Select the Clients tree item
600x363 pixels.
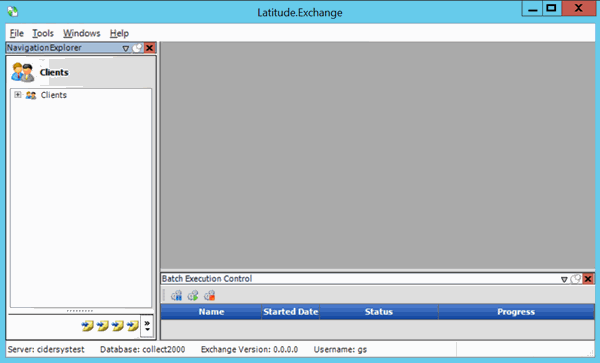click(54, 95)
